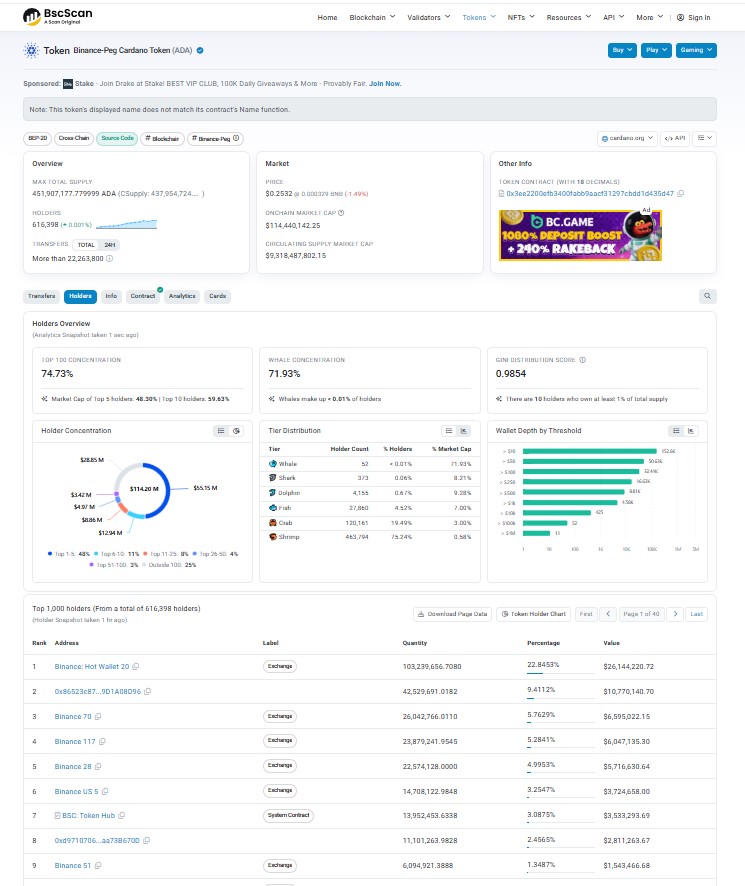Open the Analytics tab
Screen dimensions: 745x886
[182, 296]
